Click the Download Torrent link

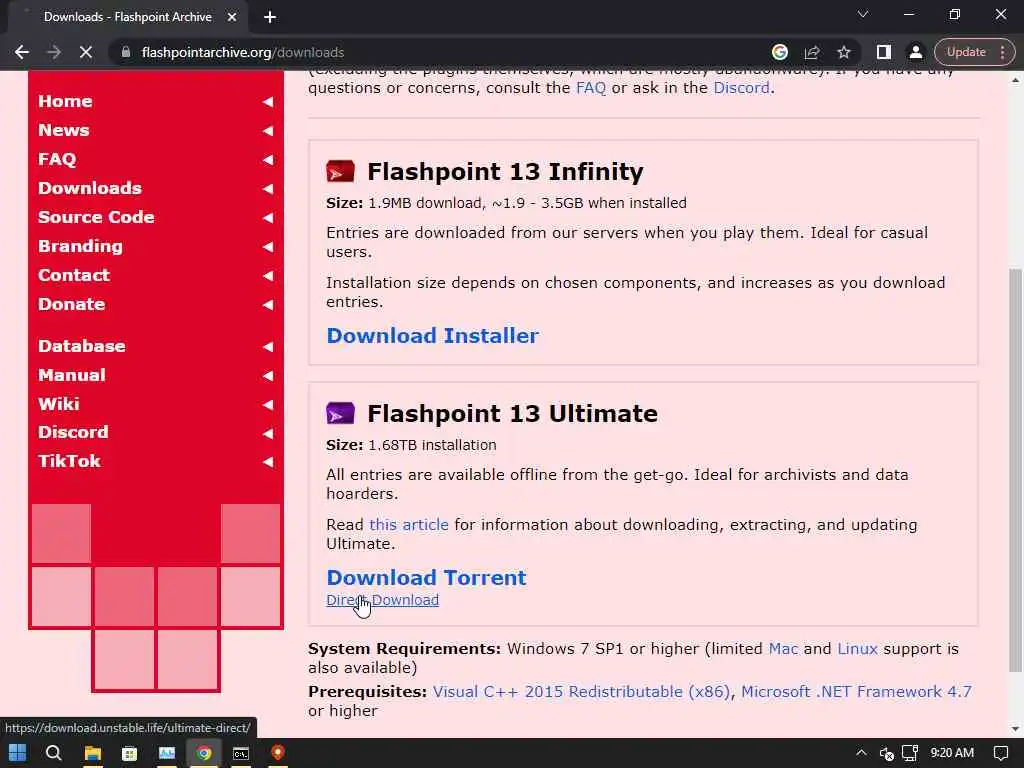coord(426,577)
